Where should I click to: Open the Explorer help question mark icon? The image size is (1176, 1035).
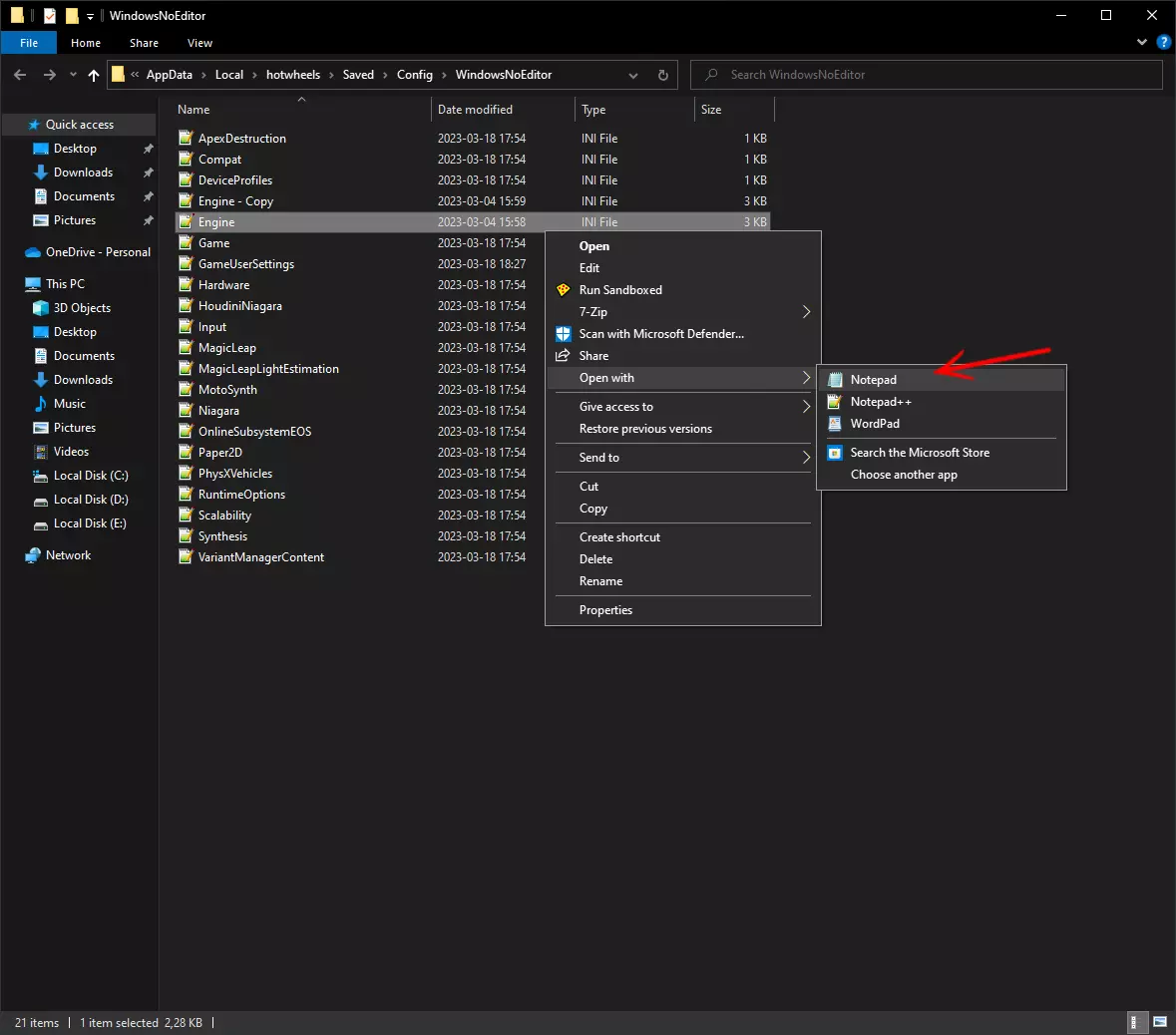point(1163,43)
